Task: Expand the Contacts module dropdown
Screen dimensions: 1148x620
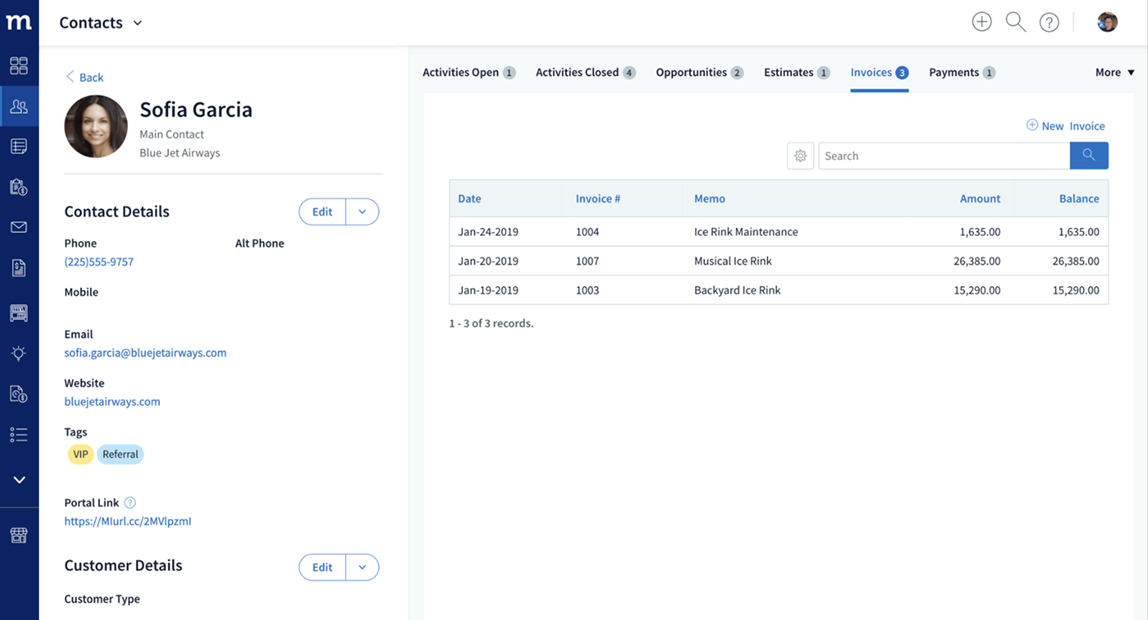Action: [138, 23]
